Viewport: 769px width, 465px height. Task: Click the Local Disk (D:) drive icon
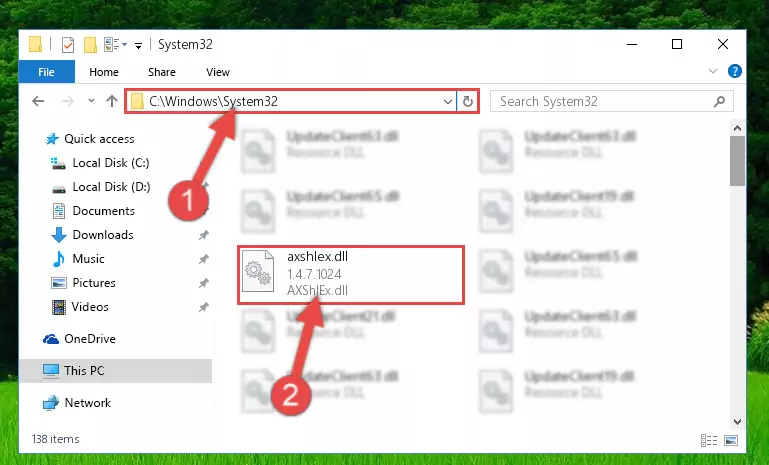59,189
